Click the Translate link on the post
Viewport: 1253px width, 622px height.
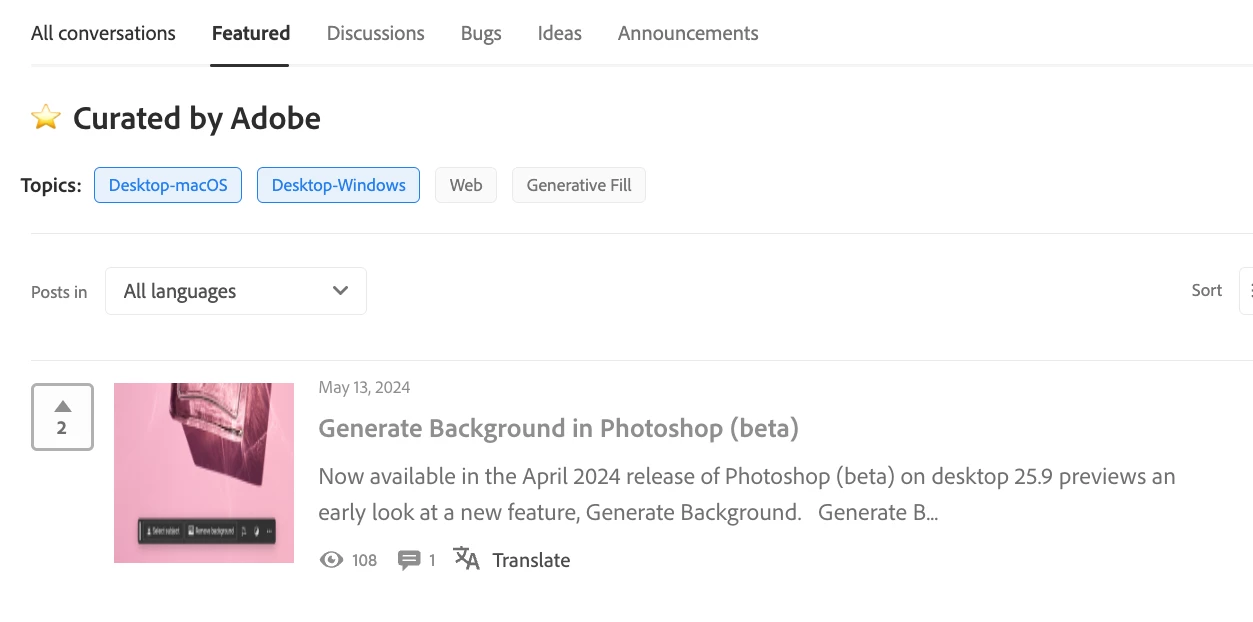click(531, 560)
